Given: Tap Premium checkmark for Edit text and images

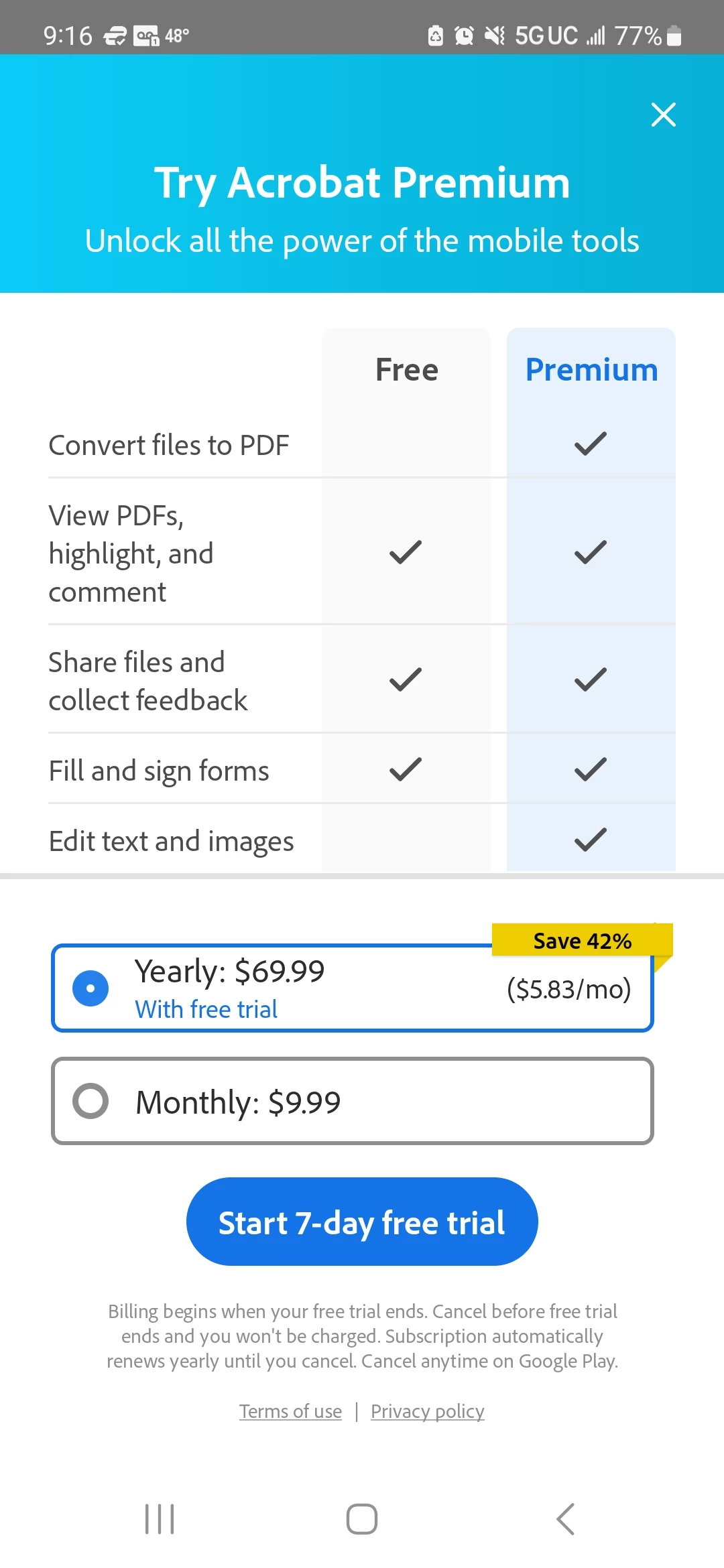Looking at the screenshot, I should 591,840.
